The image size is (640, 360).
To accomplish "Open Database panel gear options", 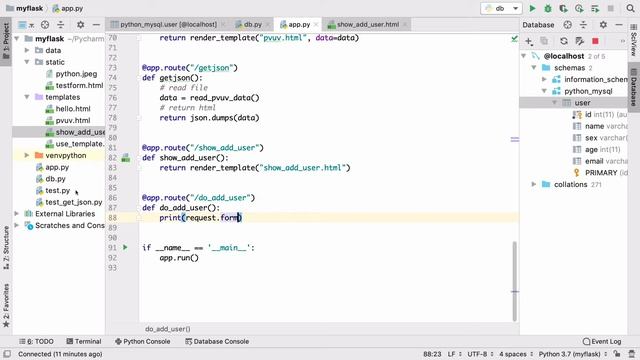I will pyautogui.click(x=603, y=25).
